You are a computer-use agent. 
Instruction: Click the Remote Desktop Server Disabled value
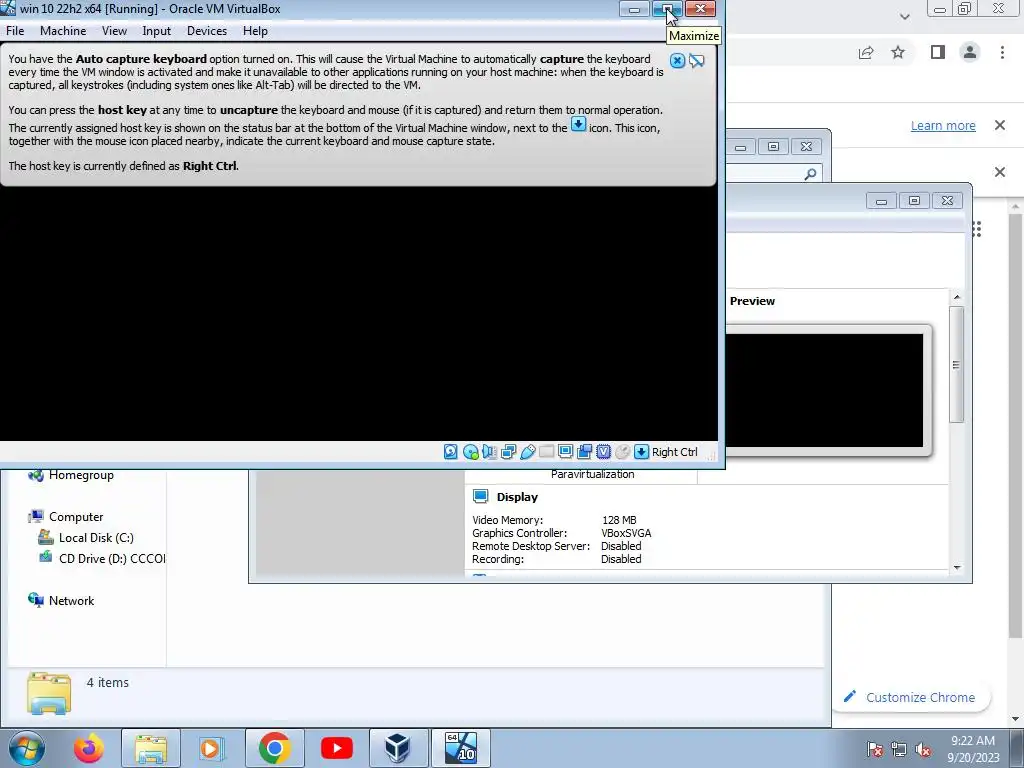coord(621,546)
